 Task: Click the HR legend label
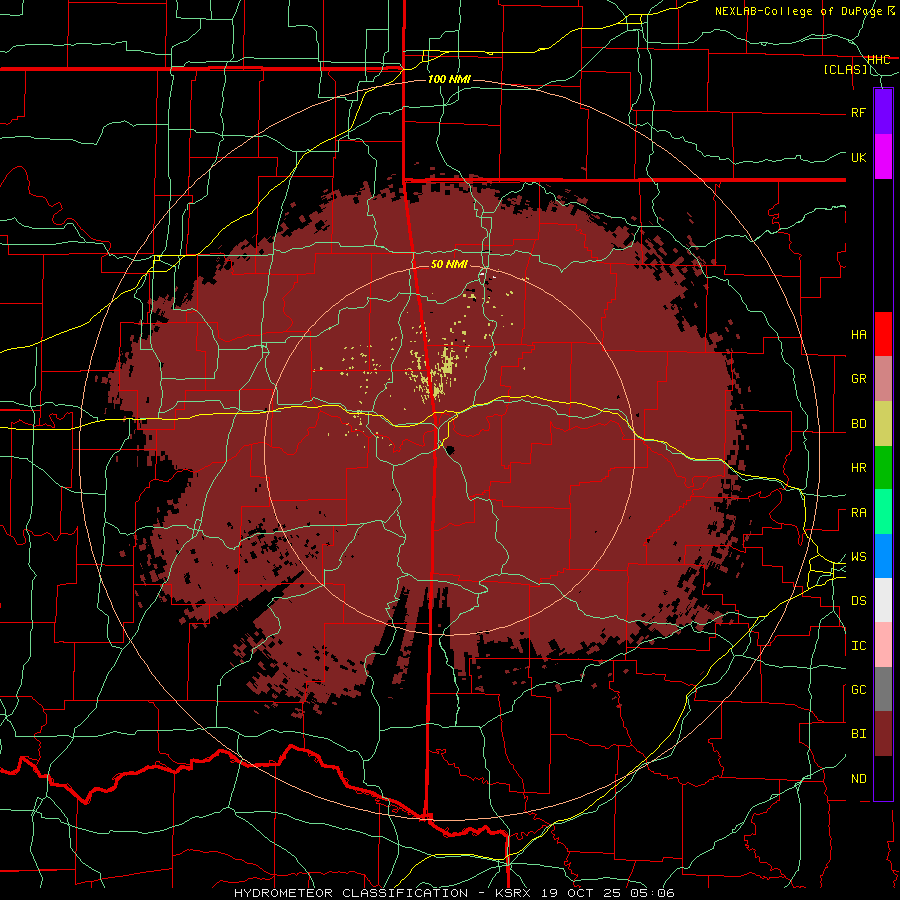point(858,468)
